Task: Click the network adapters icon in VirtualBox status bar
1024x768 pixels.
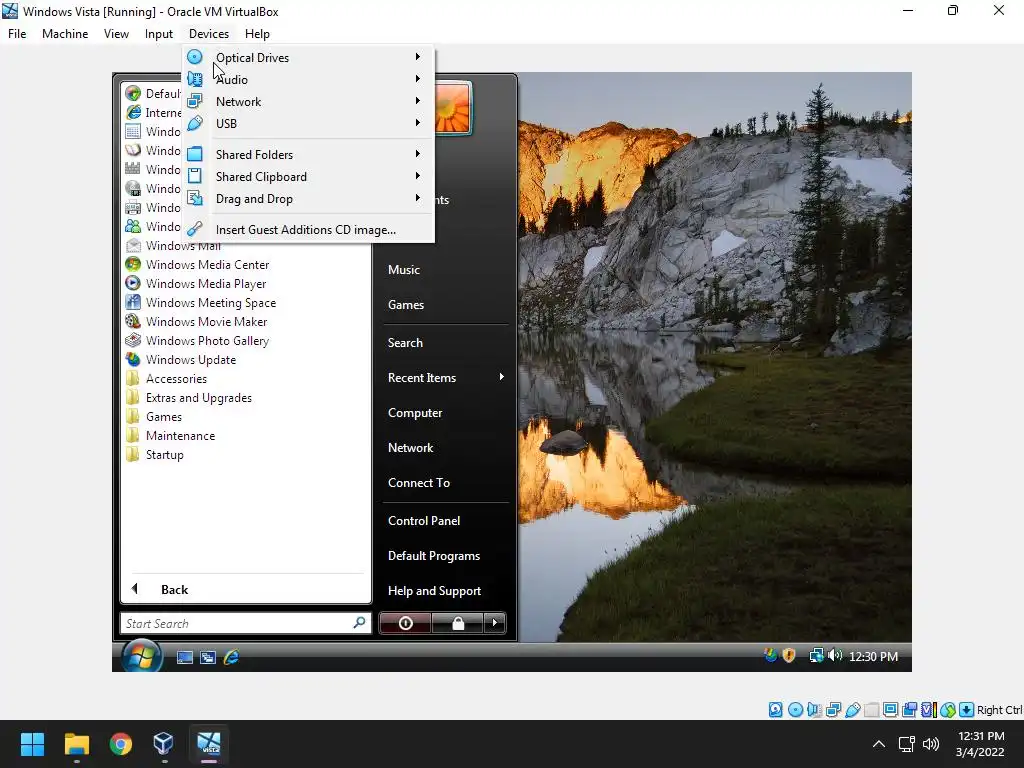Action: [x=833, y=710]
